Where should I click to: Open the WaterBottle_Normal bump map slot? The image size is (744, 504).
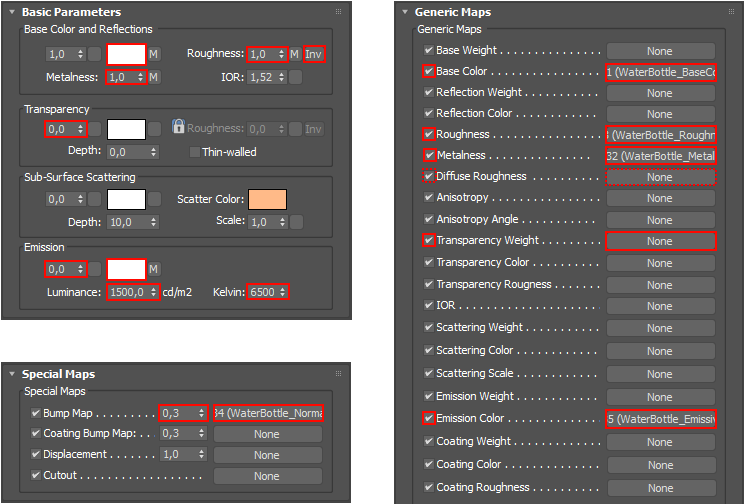(x=268, y=413)
